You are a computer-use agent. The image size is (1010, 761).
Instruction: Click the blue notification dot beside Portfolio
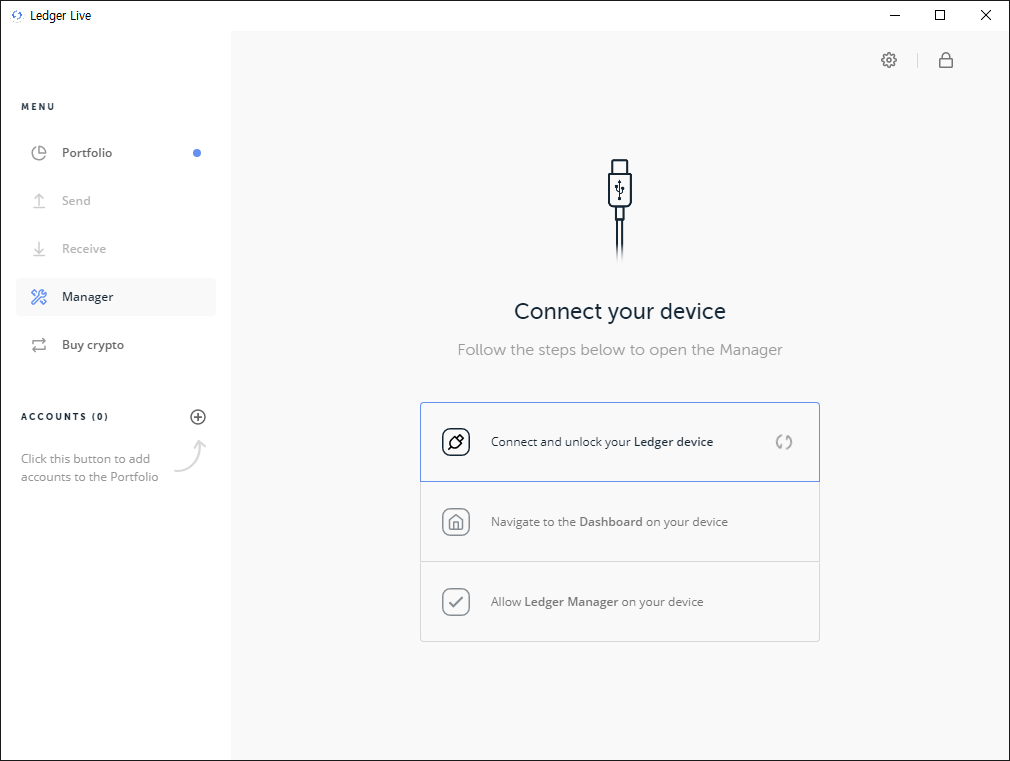197,153
